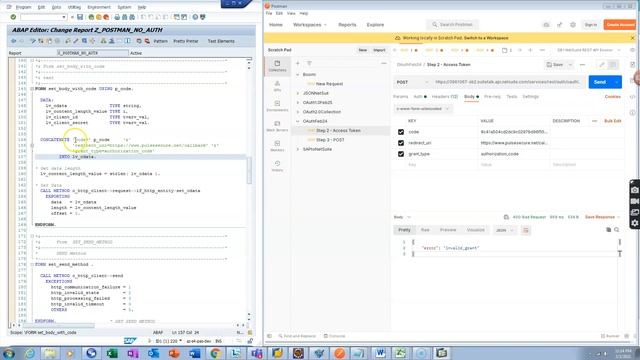Click the green Enter checkmark in SAP toolbar

13,17
